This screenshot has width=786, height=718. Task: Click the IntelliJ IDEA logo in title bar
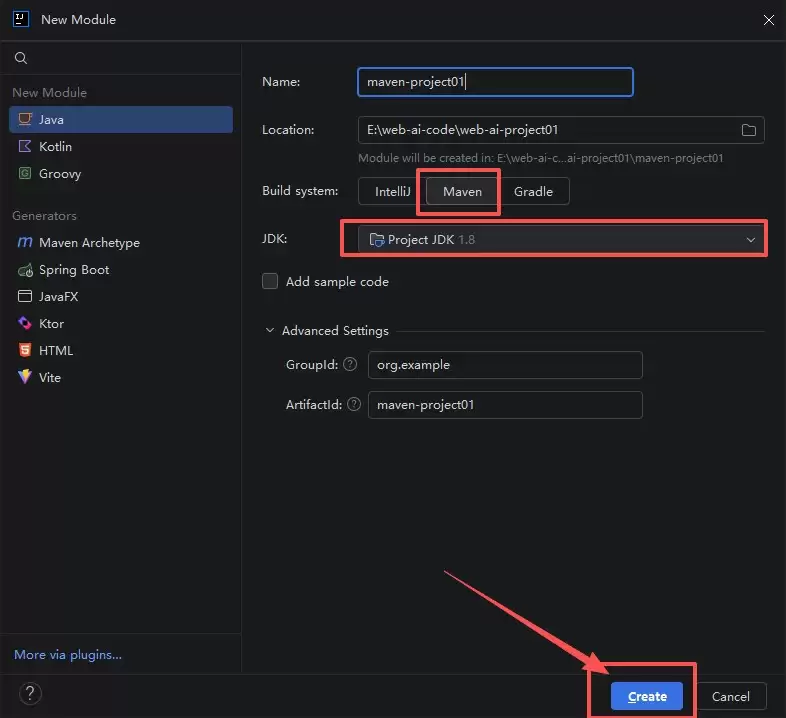[x=21, y=19]
